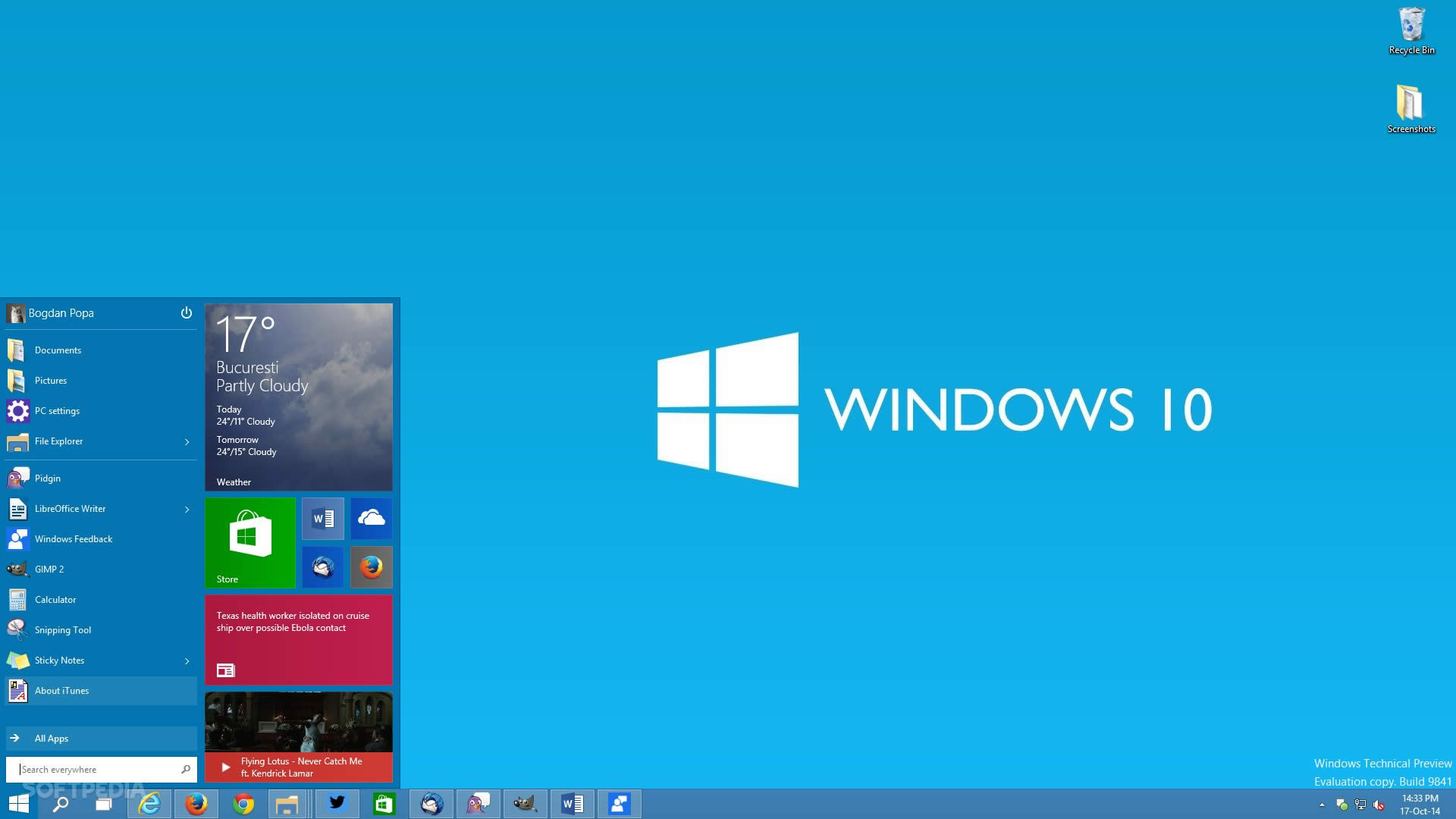Expand the File Explorer jump list chevron
The height and width of the screenshot is (819, 1456).
coord(187,441)
